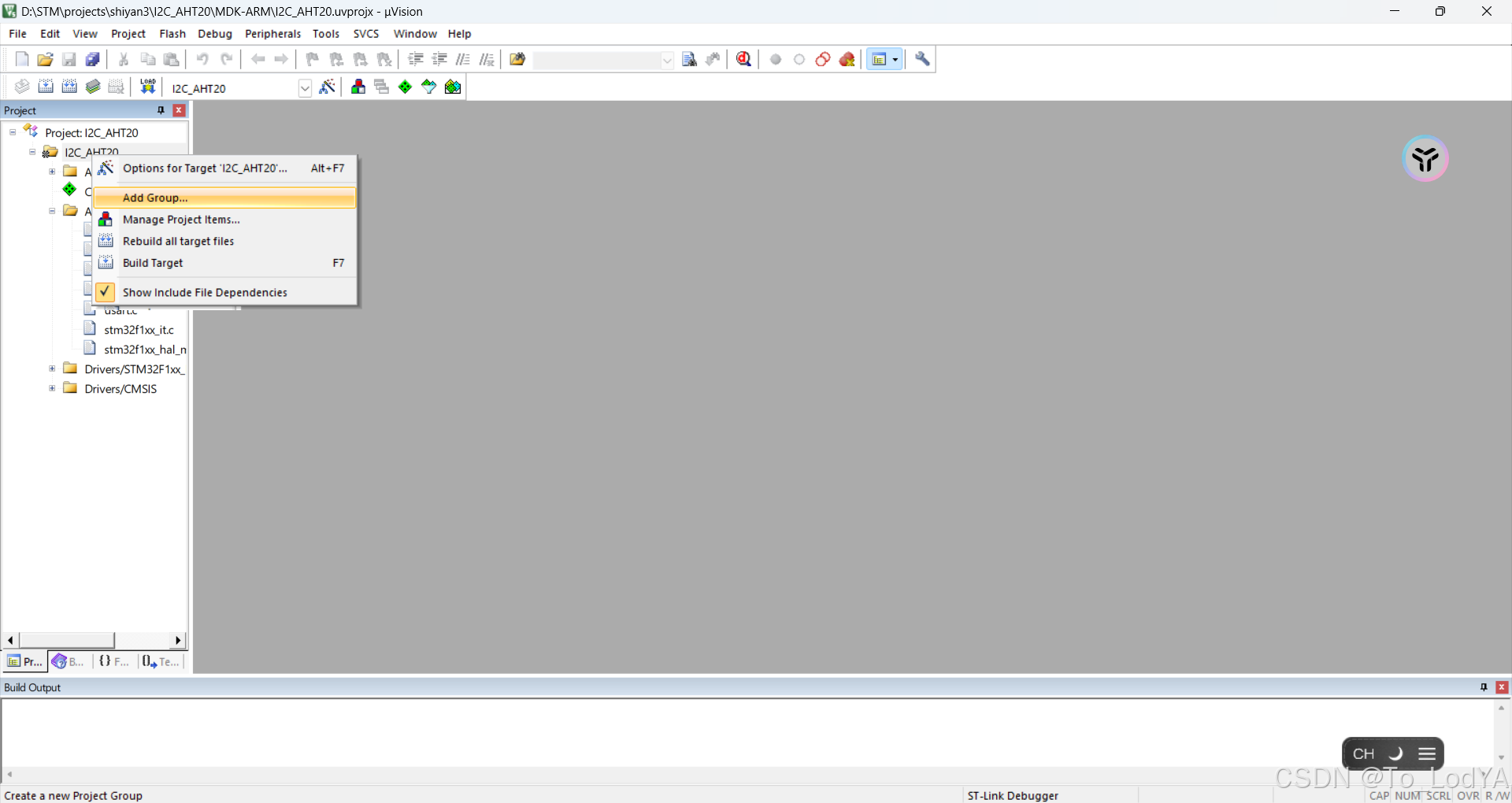1512x803 pixels.
Task: Switch to the Books tab in Project panel
Action: coord(69,661)
